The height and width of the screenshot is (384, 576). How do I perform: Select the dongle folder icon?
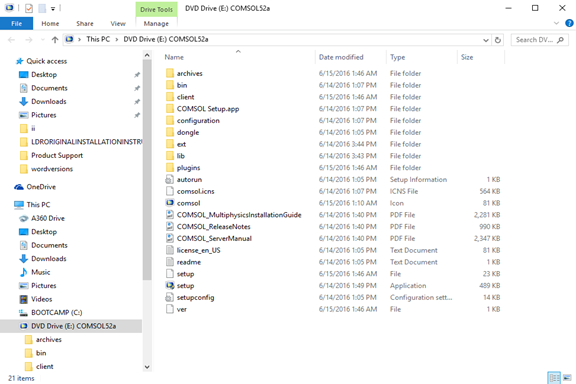(170, 132)
